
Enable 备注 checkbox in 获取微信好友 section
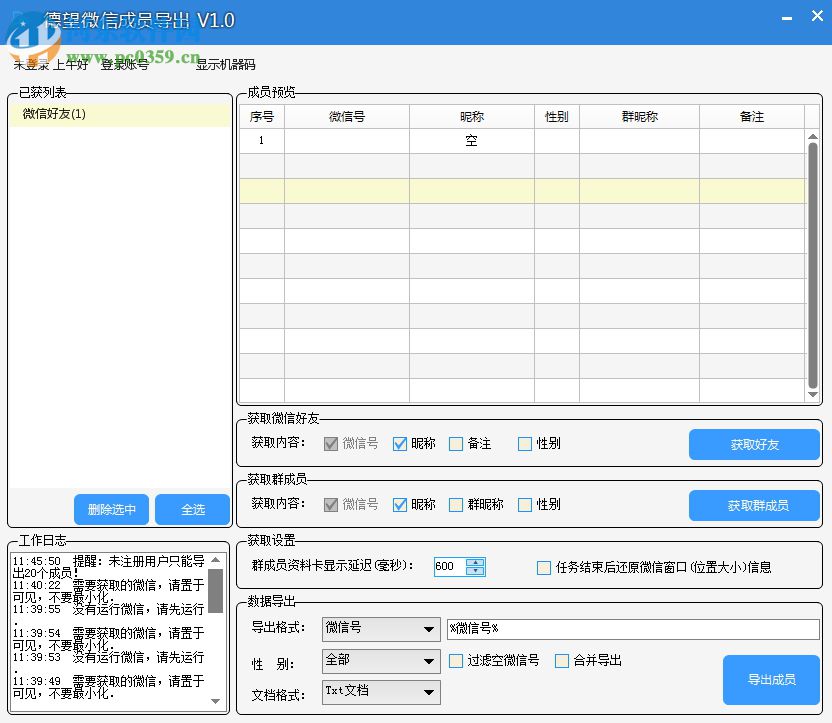coord(456,444)
